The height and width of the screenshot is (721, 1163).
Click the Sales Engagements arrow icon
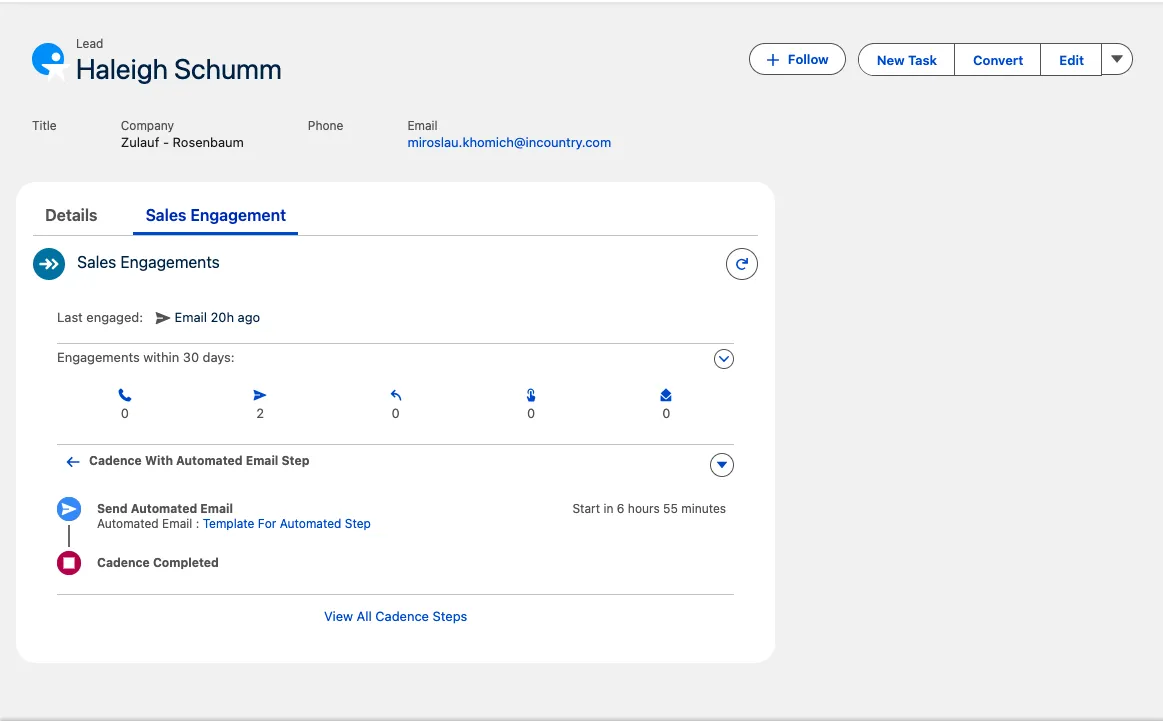49,264
